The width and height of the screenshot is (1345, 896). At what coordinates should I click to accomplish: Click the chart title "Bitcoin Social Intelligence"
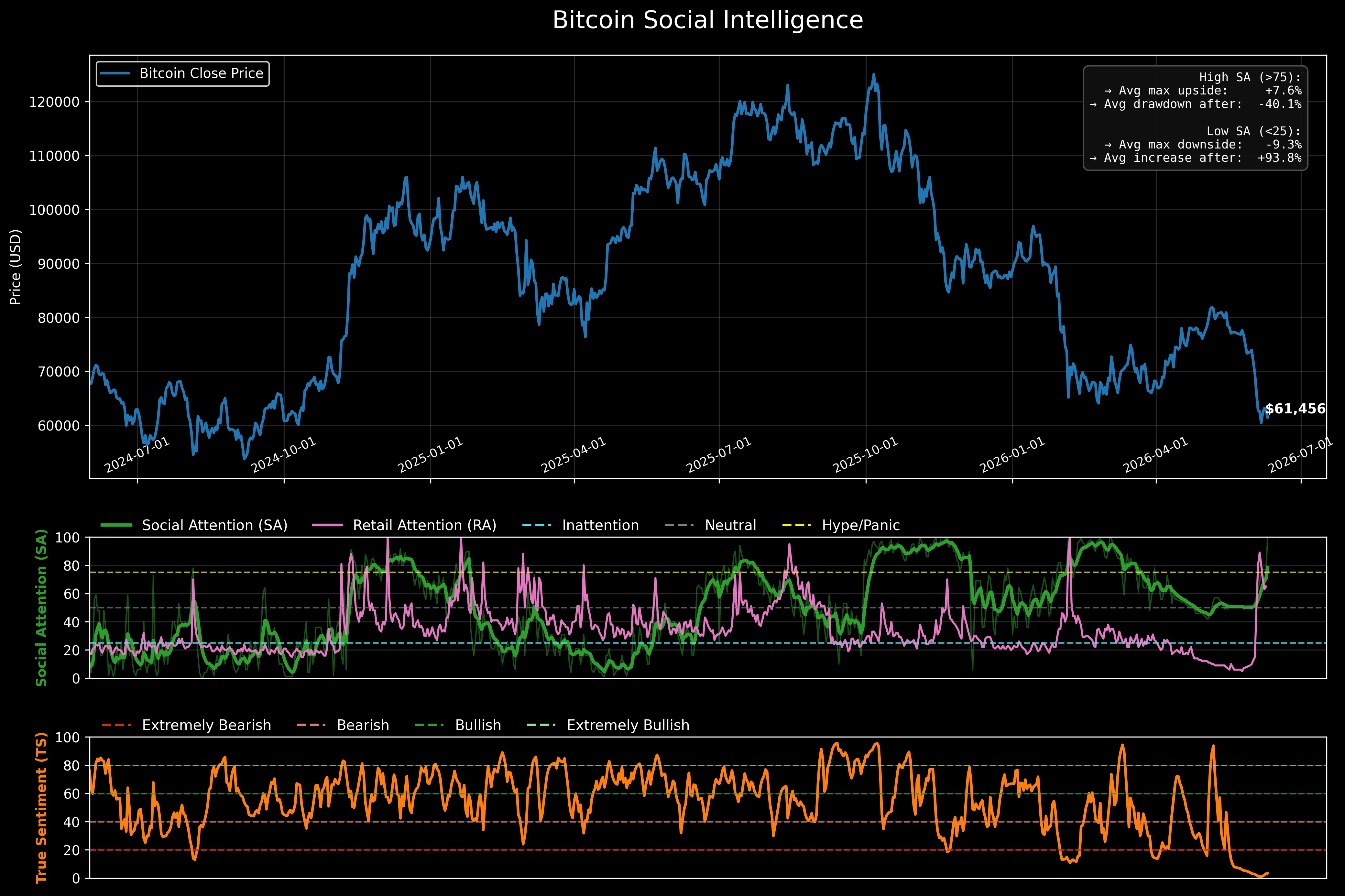tap(708, 21)
